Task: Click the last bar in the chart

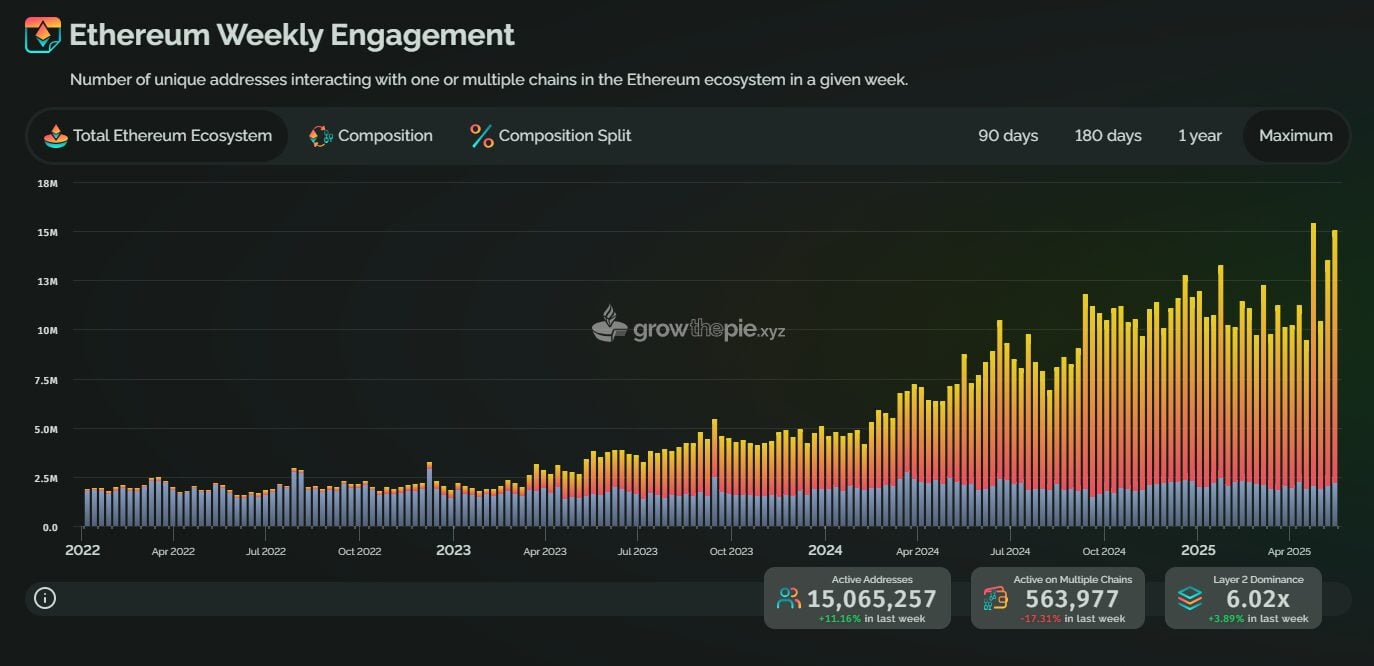Action: (1335, 378)
